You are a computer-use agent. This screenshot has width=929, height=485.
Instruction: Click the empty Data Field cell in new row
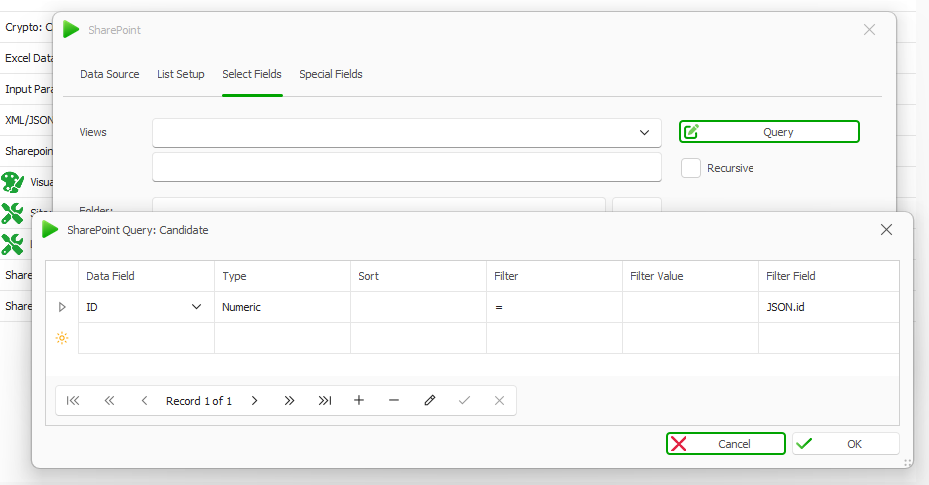146,338
